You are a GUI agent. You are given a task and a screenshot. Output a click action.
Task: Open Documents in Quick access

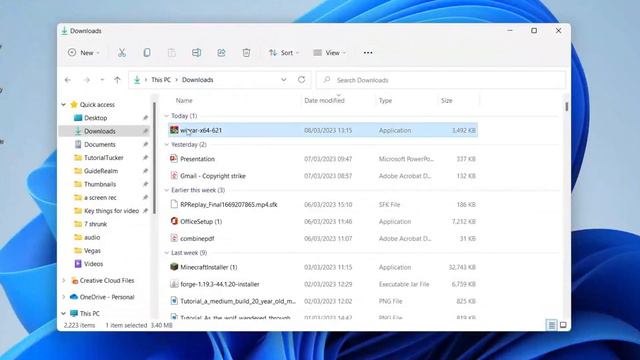[x=100, y=144]
